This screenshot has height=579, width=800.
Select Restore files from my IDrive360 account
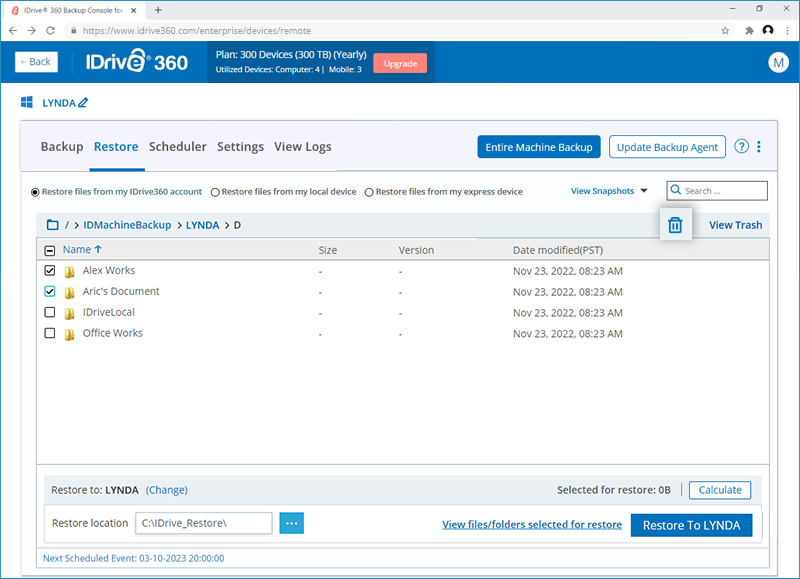35,192
